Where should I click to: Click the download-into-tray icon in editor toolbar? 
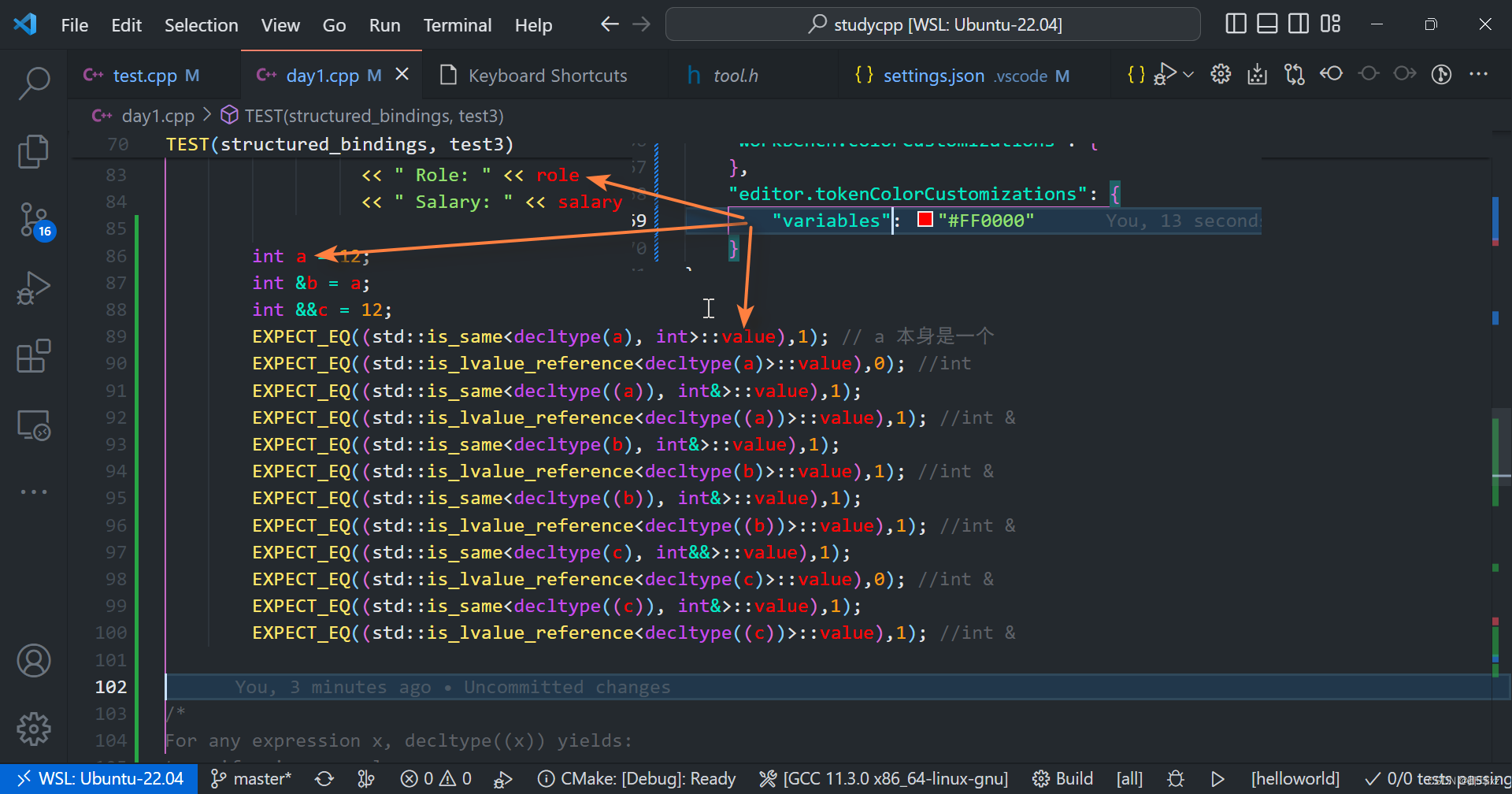(1258, 74)
